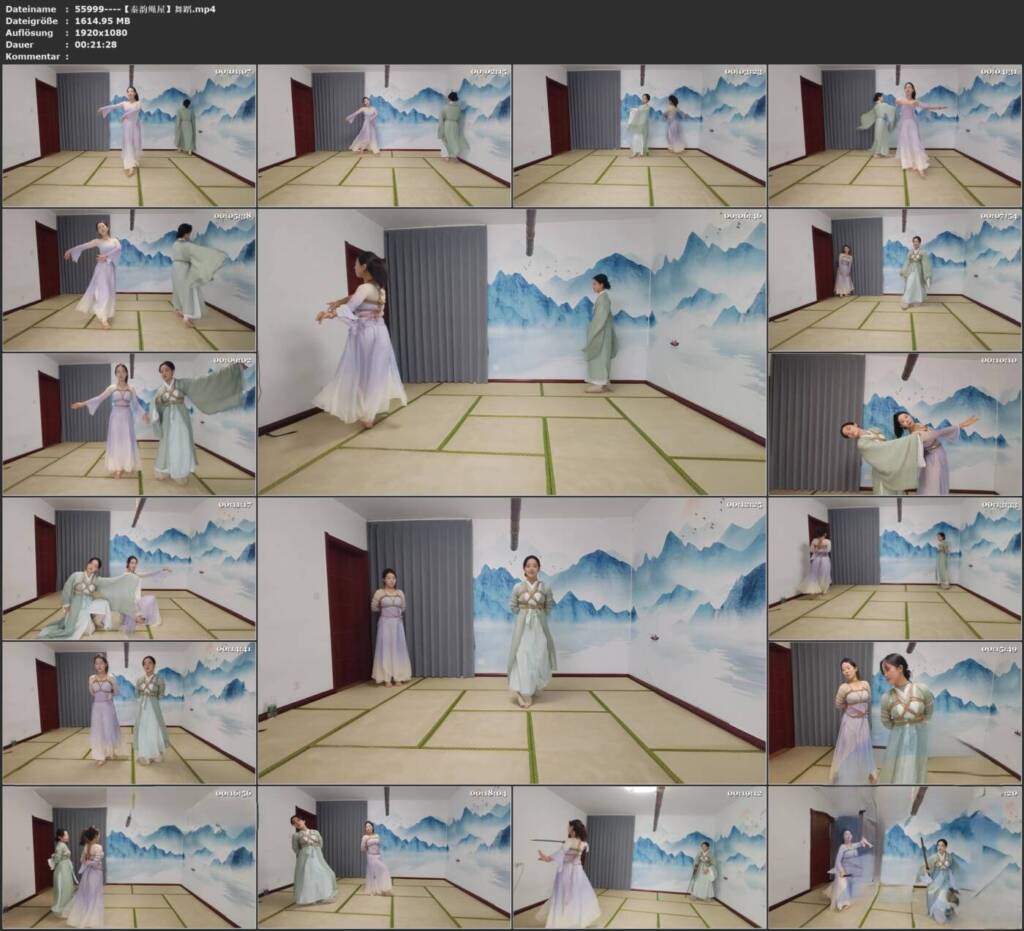Select the frame stamped 00:02:15

(385, 136)
